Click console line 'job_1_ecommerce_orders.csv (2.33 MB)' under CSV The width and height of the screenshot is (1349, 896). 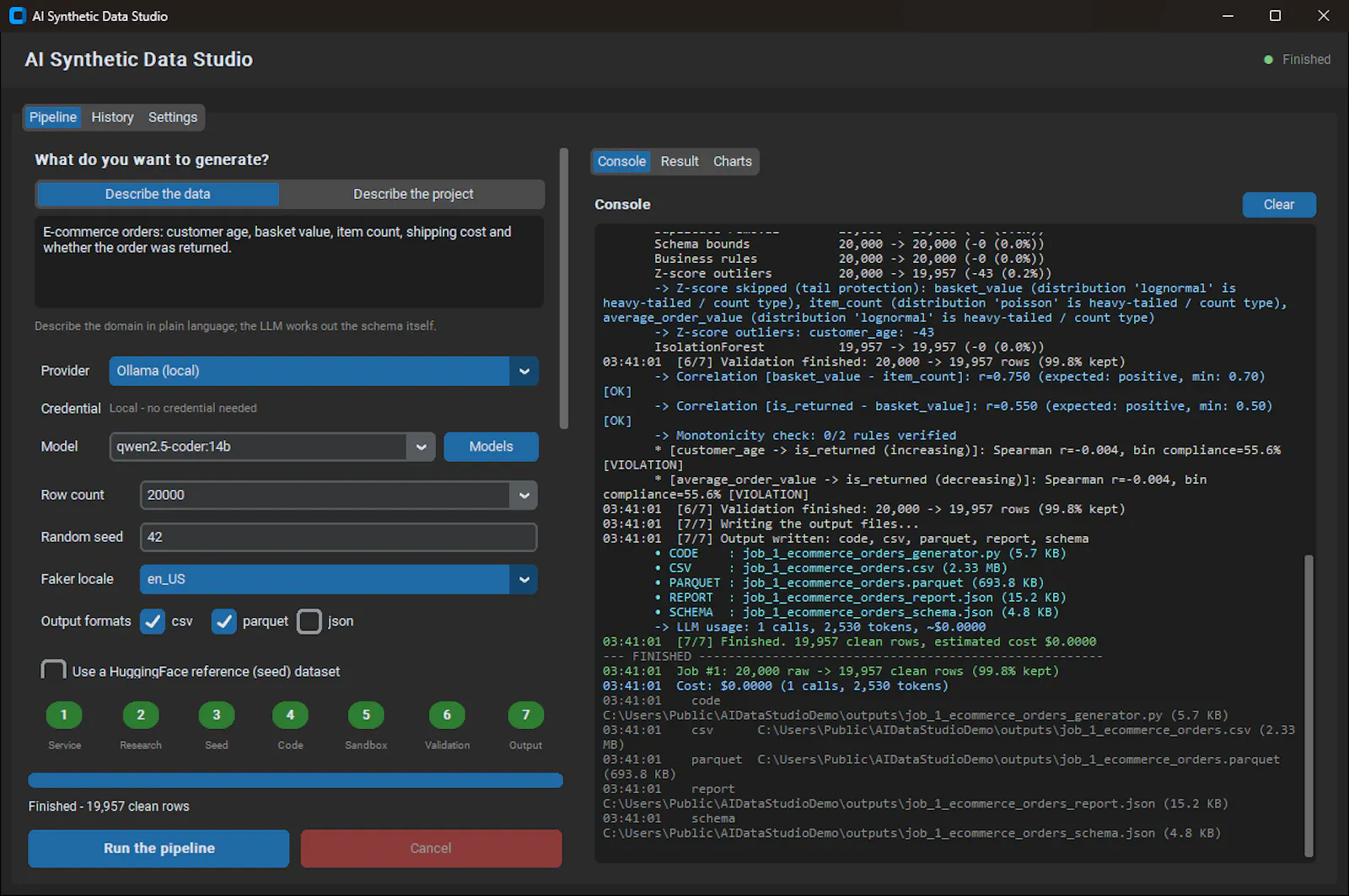click(x=874, y=568)
